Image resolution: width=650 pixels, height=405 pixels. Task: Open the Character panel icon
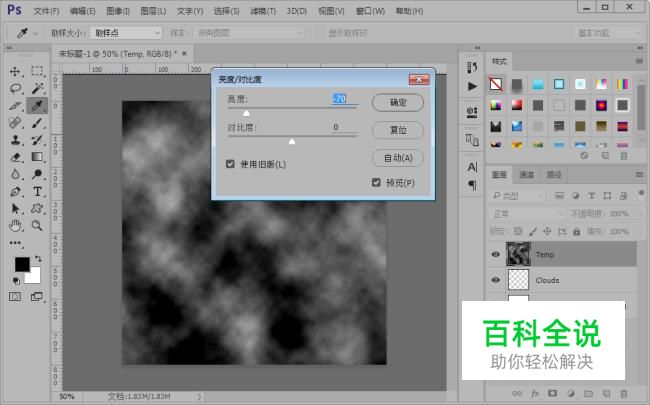coord(472,167)
